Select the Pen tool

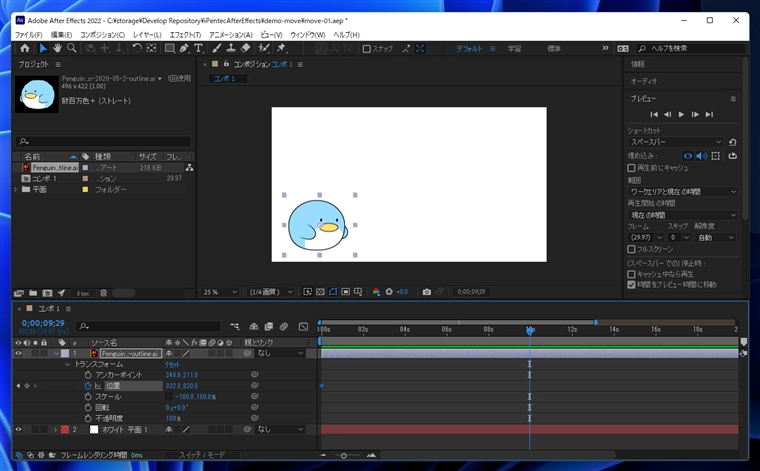184,48
